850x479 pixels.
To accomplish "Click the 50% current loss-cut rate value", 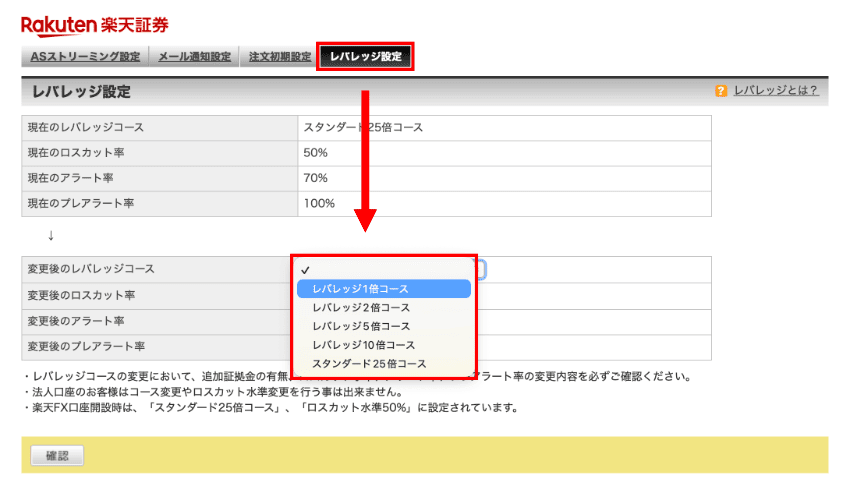I will pos(315,153).
